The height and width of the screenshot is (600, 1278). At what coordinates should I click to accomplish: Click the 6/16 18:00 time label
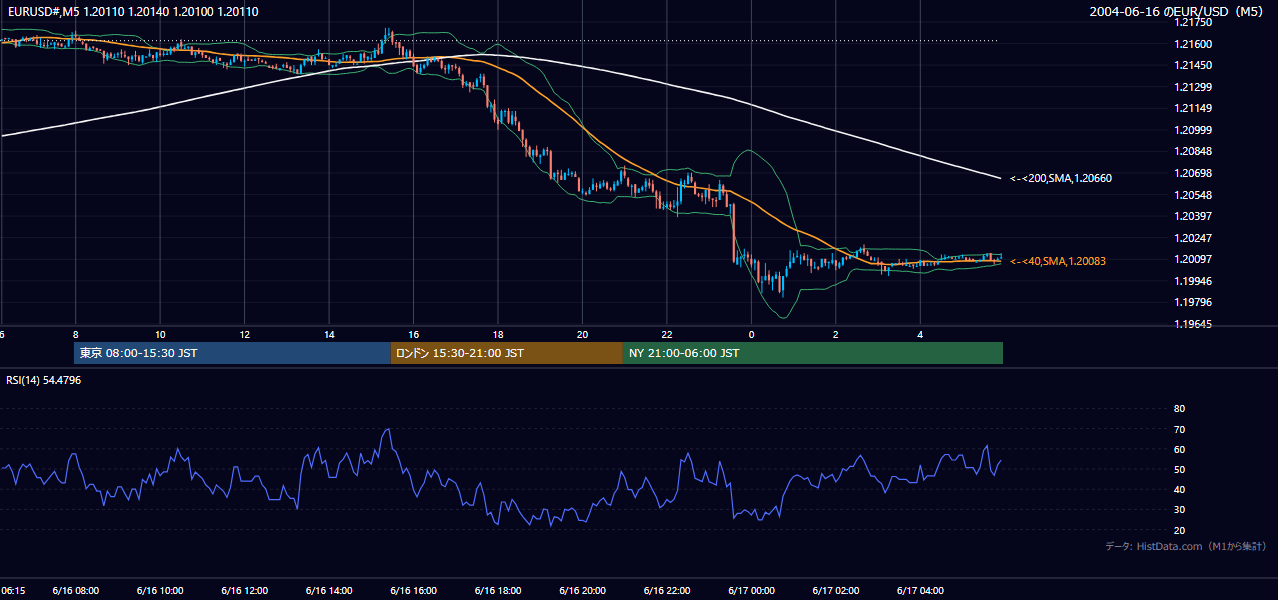[x=498, y=591]
